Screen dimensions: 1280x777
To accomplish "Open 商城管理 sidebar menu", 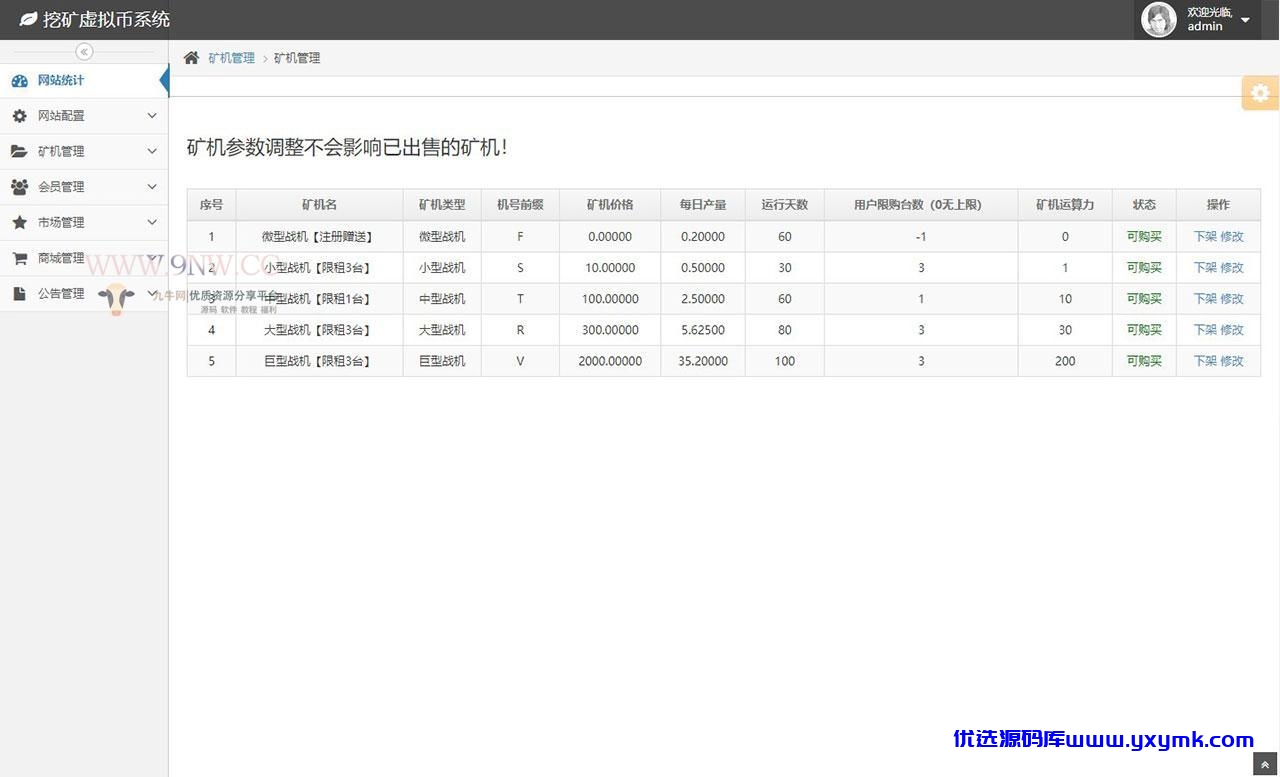I will click(x=84, y=258).
